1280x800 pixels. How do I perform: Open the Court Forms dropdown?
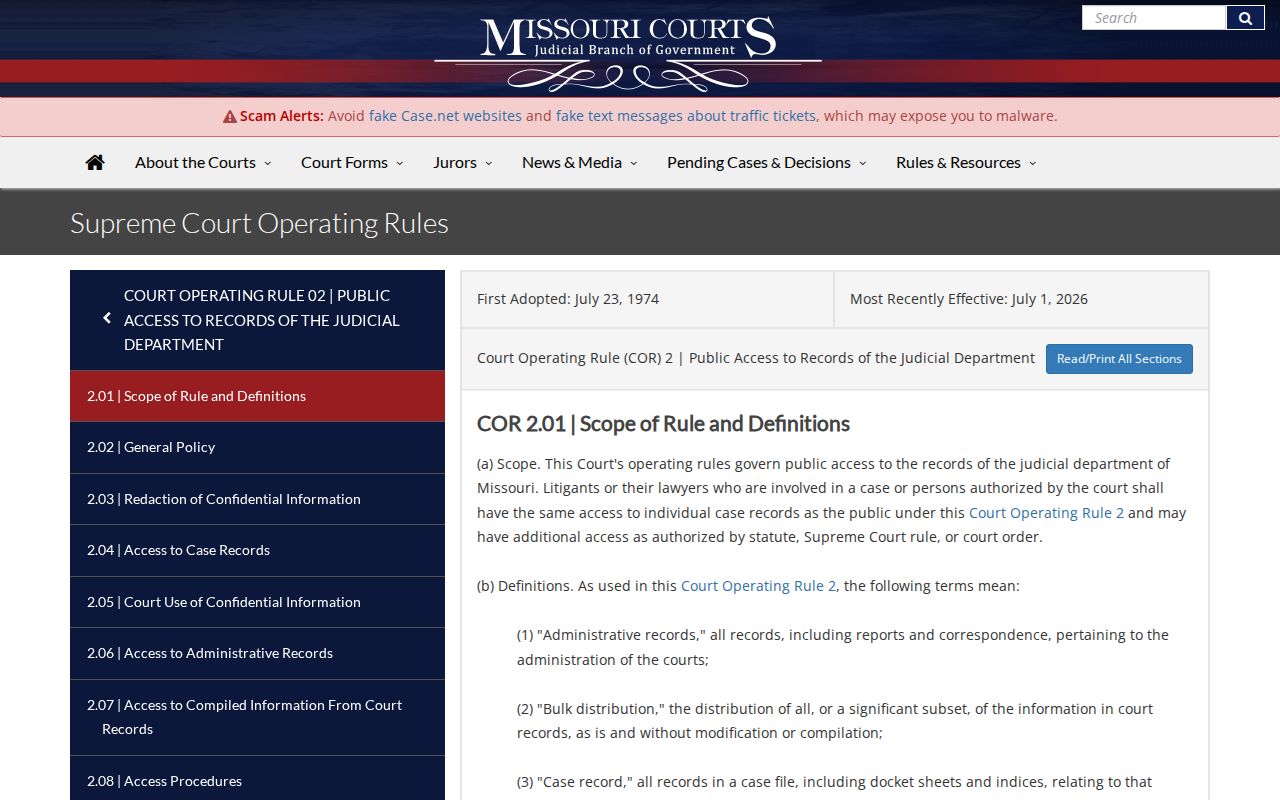[x=352, y=162]
